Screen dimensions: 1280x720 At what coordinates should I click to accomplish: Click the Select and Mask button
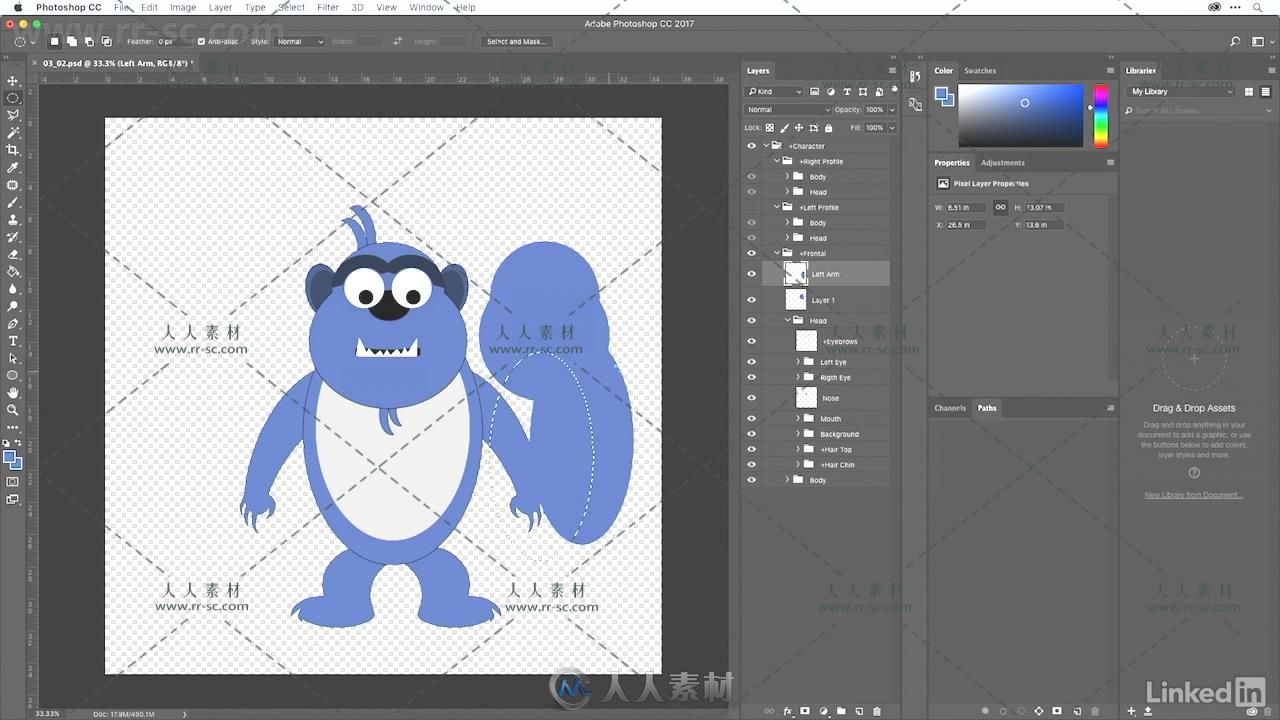516,42
